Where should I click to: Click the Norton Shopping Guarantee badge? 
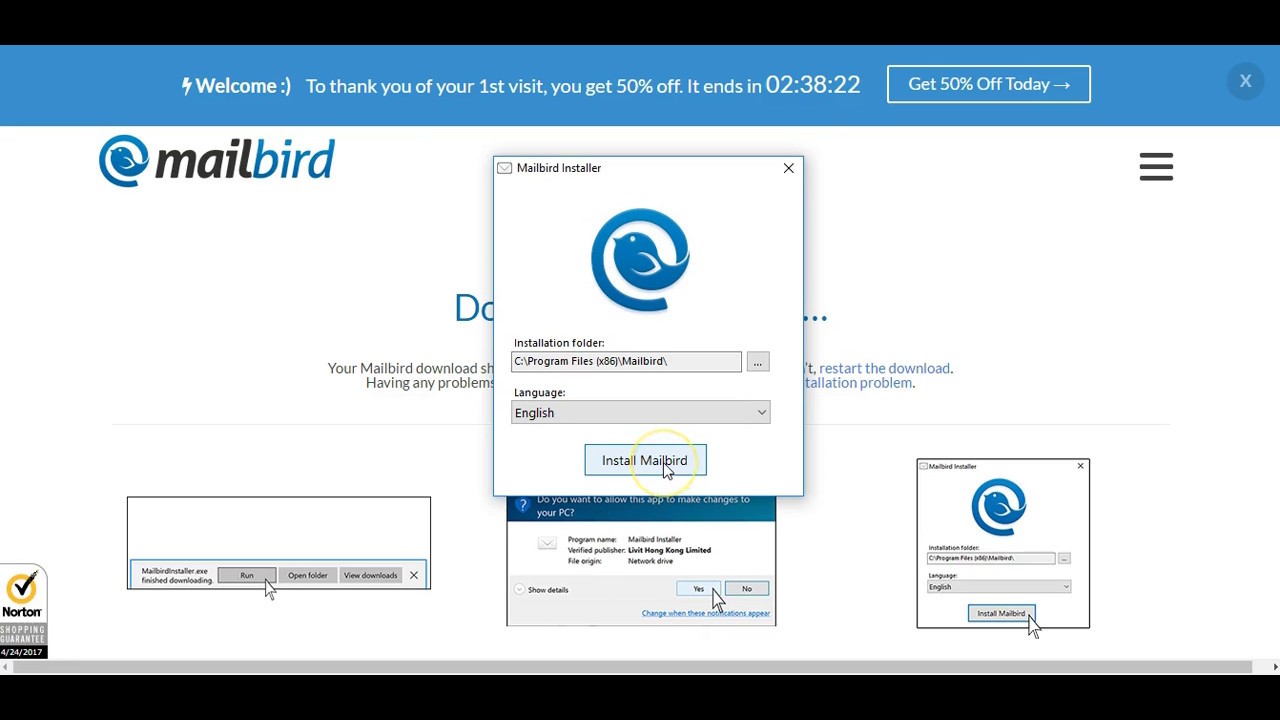point(23,612)
